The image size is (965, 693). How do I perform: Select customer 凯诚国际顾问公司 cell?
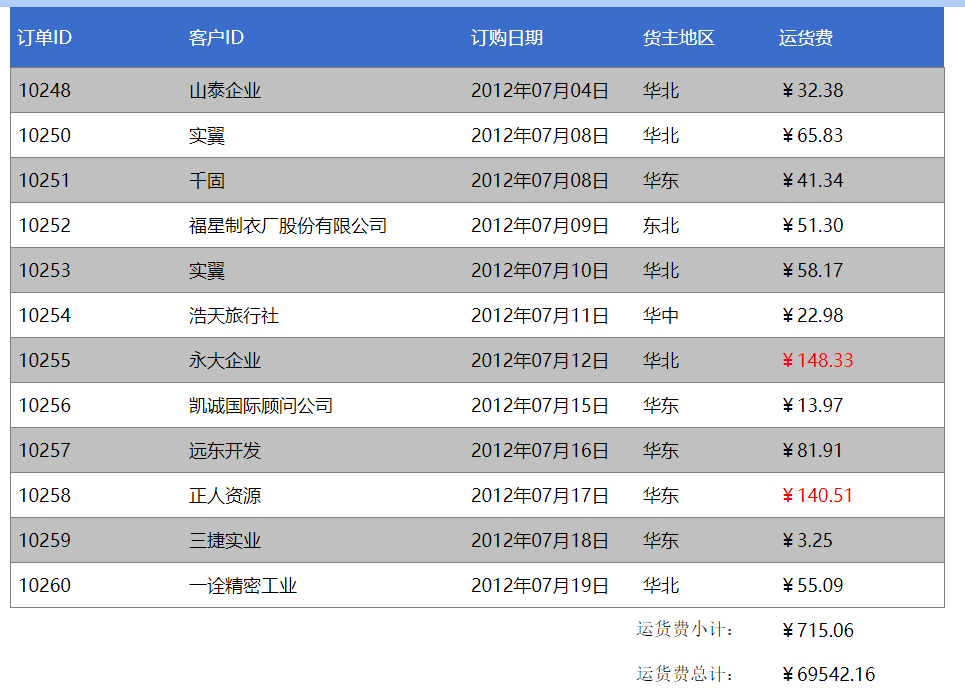click(260, 405)
